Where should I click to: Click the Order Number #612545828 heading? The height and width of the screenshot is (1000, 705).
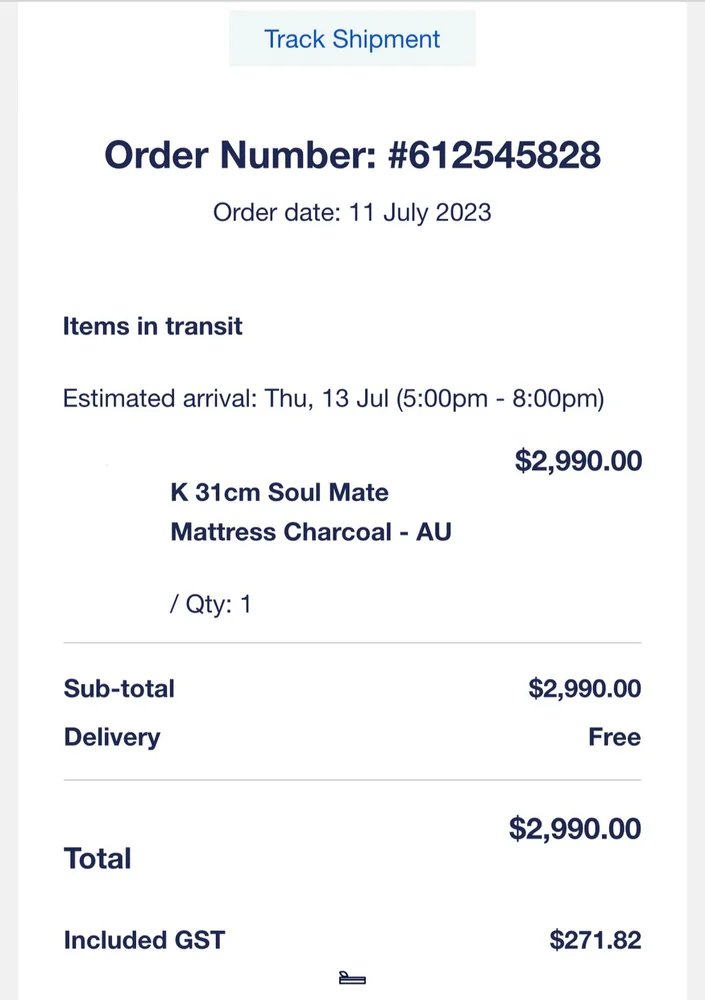(352, 155)
